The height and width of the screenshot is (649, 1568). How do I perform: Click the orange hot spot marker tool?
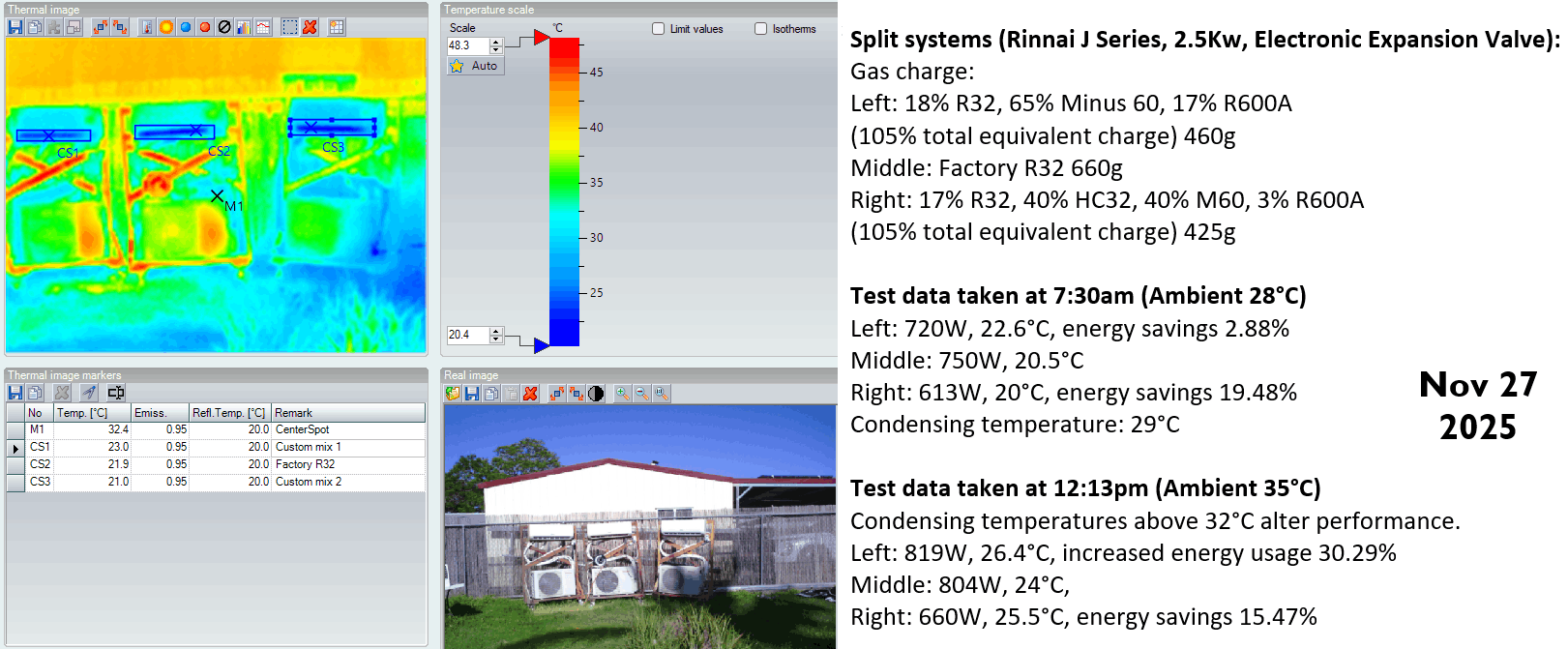tap(166, 27)
